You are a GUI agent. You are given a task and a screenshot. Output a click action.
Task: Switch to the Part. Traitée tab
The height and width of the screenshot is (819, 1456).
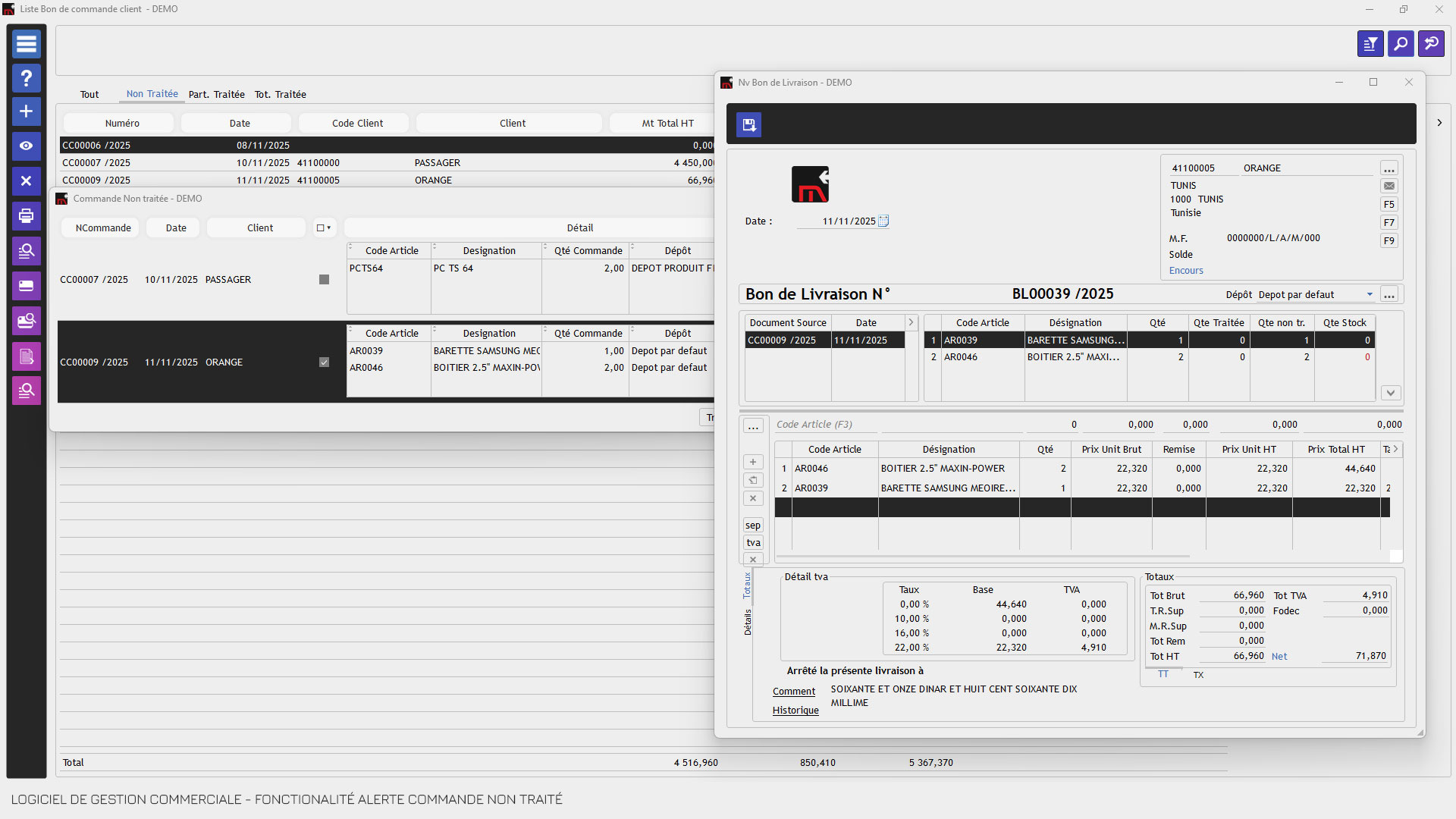[x=217, y=95]
